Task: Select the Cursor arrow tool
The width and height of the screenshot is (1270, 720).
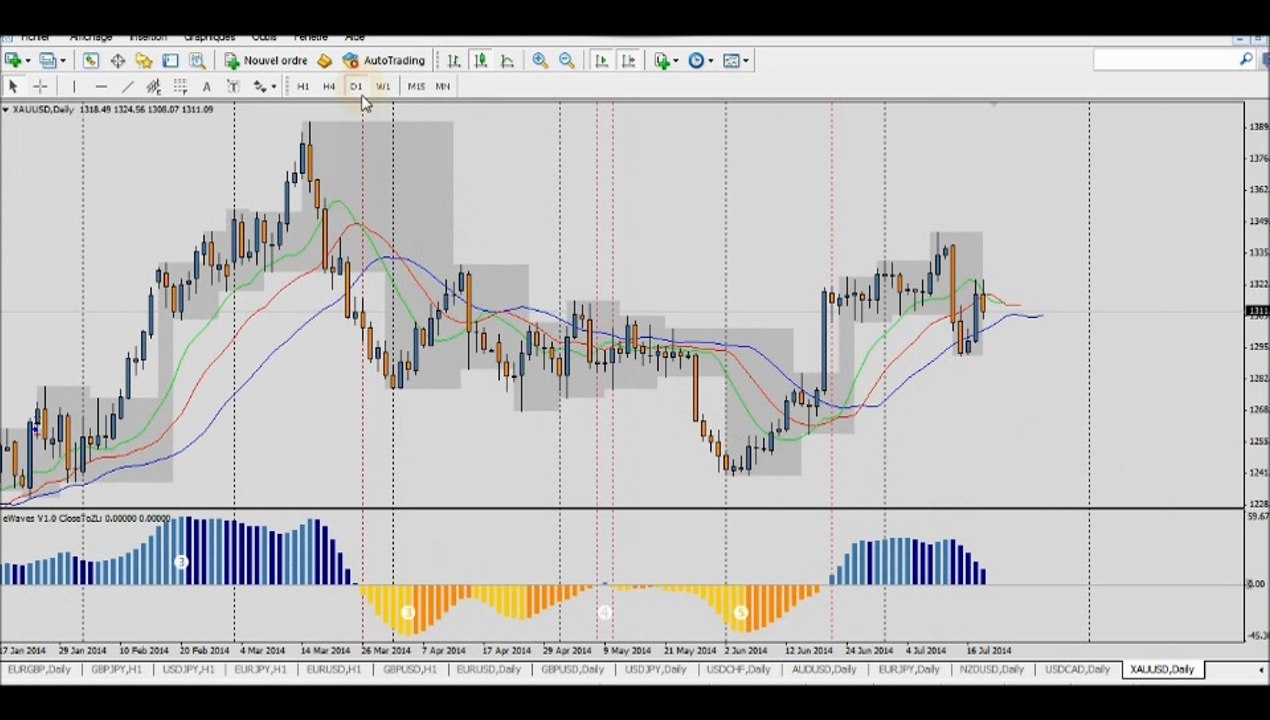Action: point(13,87)
